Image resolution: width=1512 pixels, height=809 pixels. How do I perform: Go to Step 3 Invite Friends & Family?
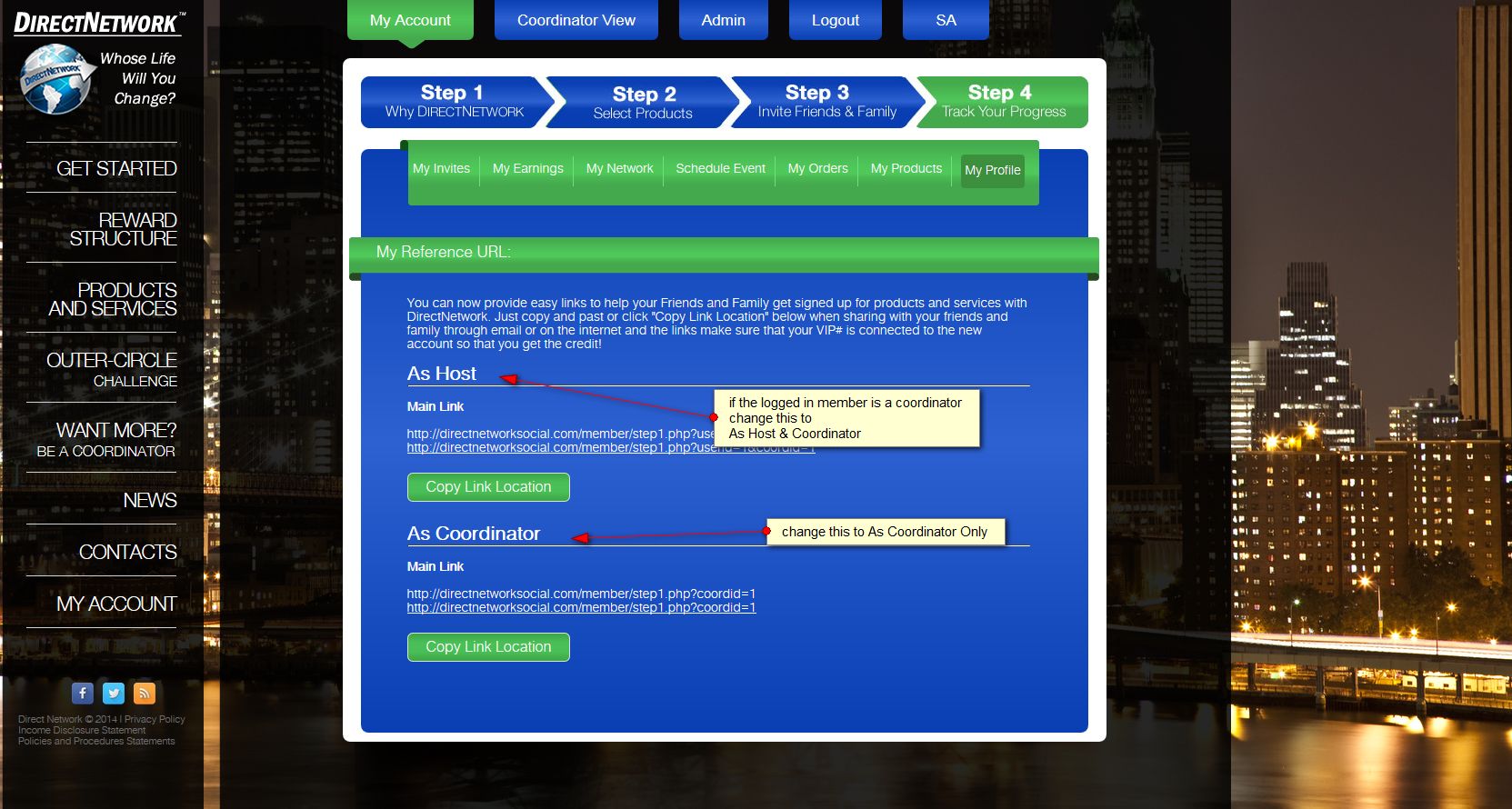(x=826, y=102)
